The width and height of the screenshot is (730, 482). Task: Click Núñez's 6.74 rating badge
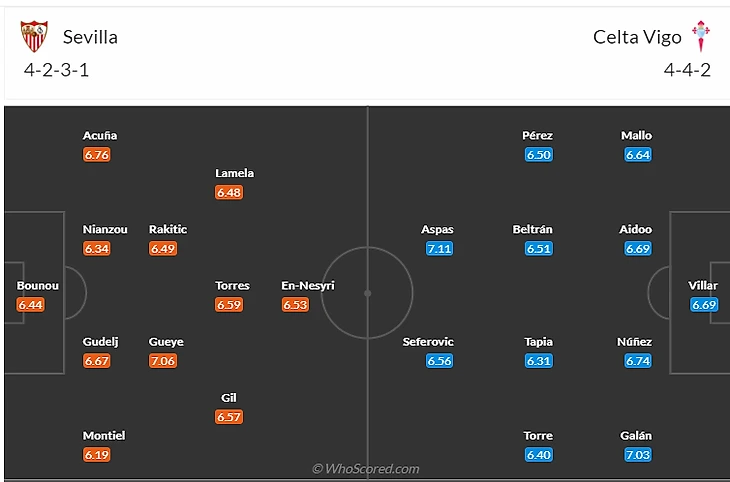[637, 361]
